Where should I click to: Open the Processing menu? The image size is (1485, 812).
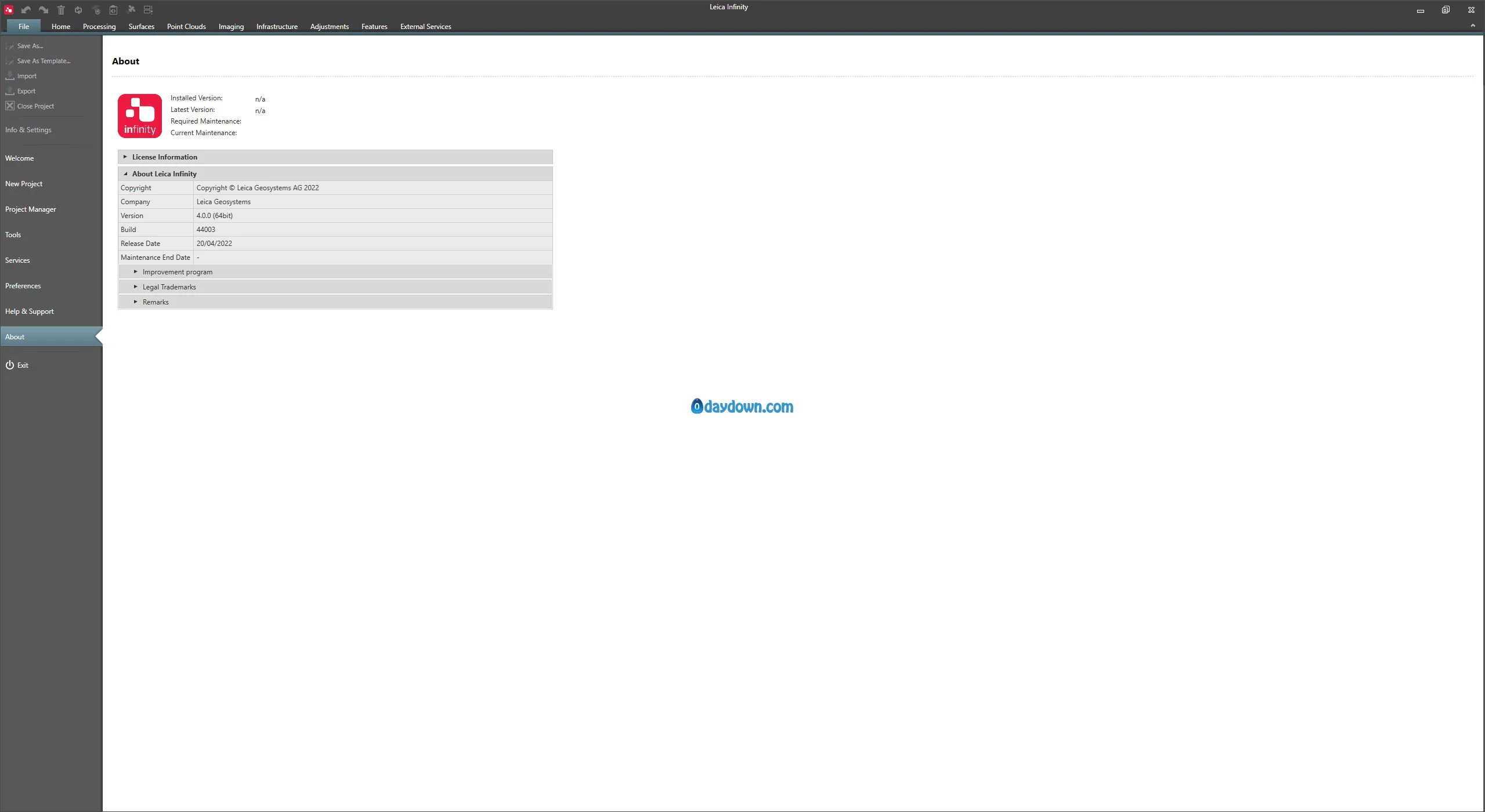click(x=99, y=26)
